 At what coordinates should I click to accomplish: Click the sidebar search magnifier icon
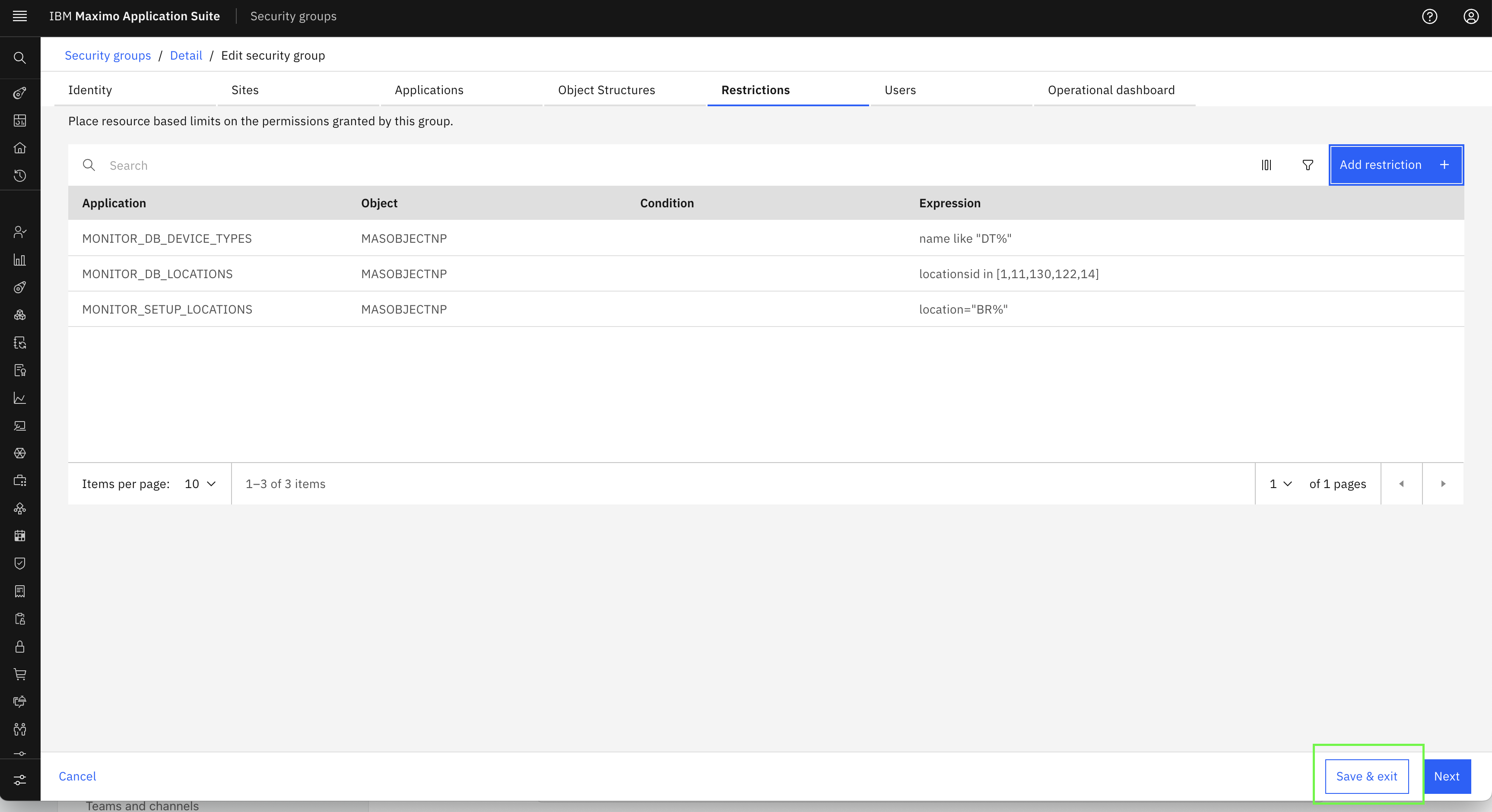(x=20, y=58)
